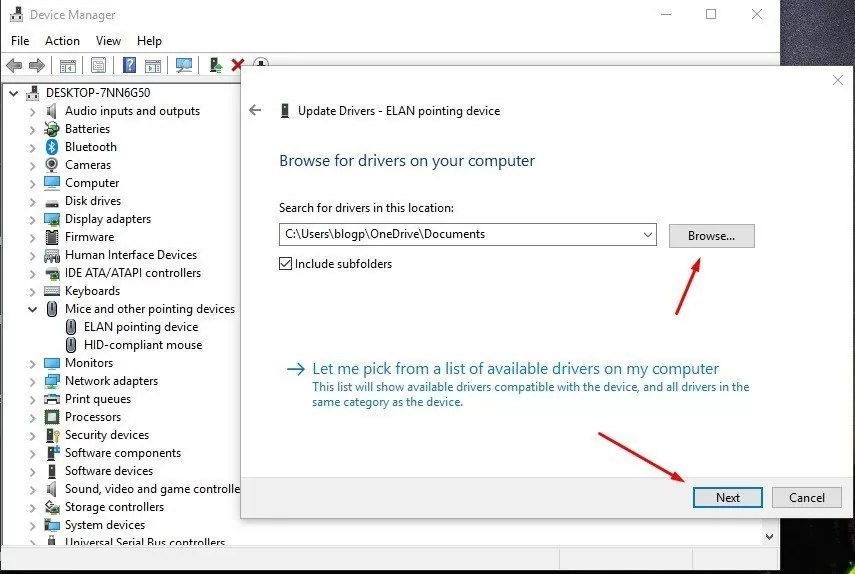This screenshot has height=574, width=855.
Task: Expand the Bluetooth tree node
Action: (33, 148)
